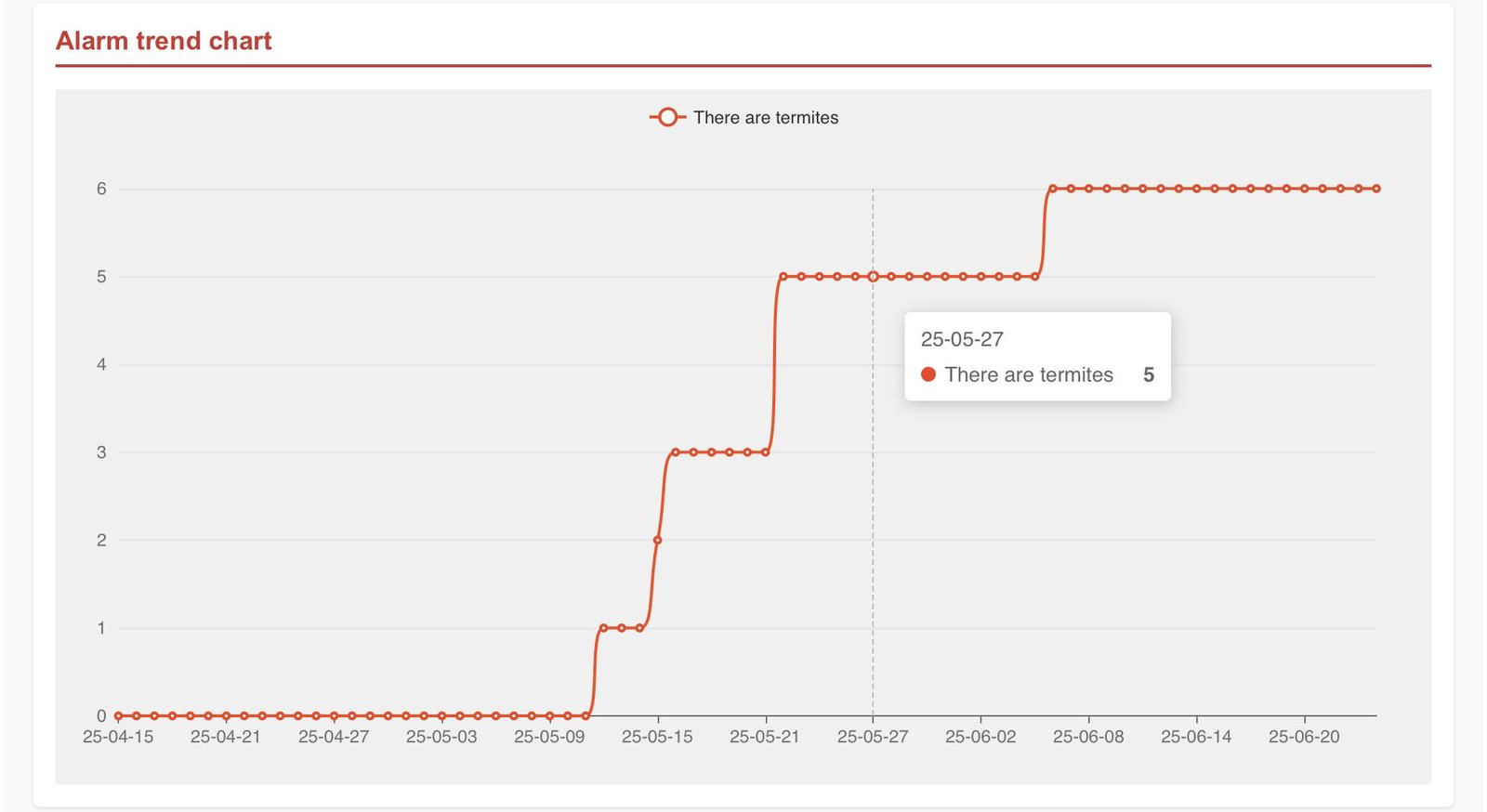1487x812 pixels.
Task: Click the last data point on the line
Action: (x=1376, y=189)
